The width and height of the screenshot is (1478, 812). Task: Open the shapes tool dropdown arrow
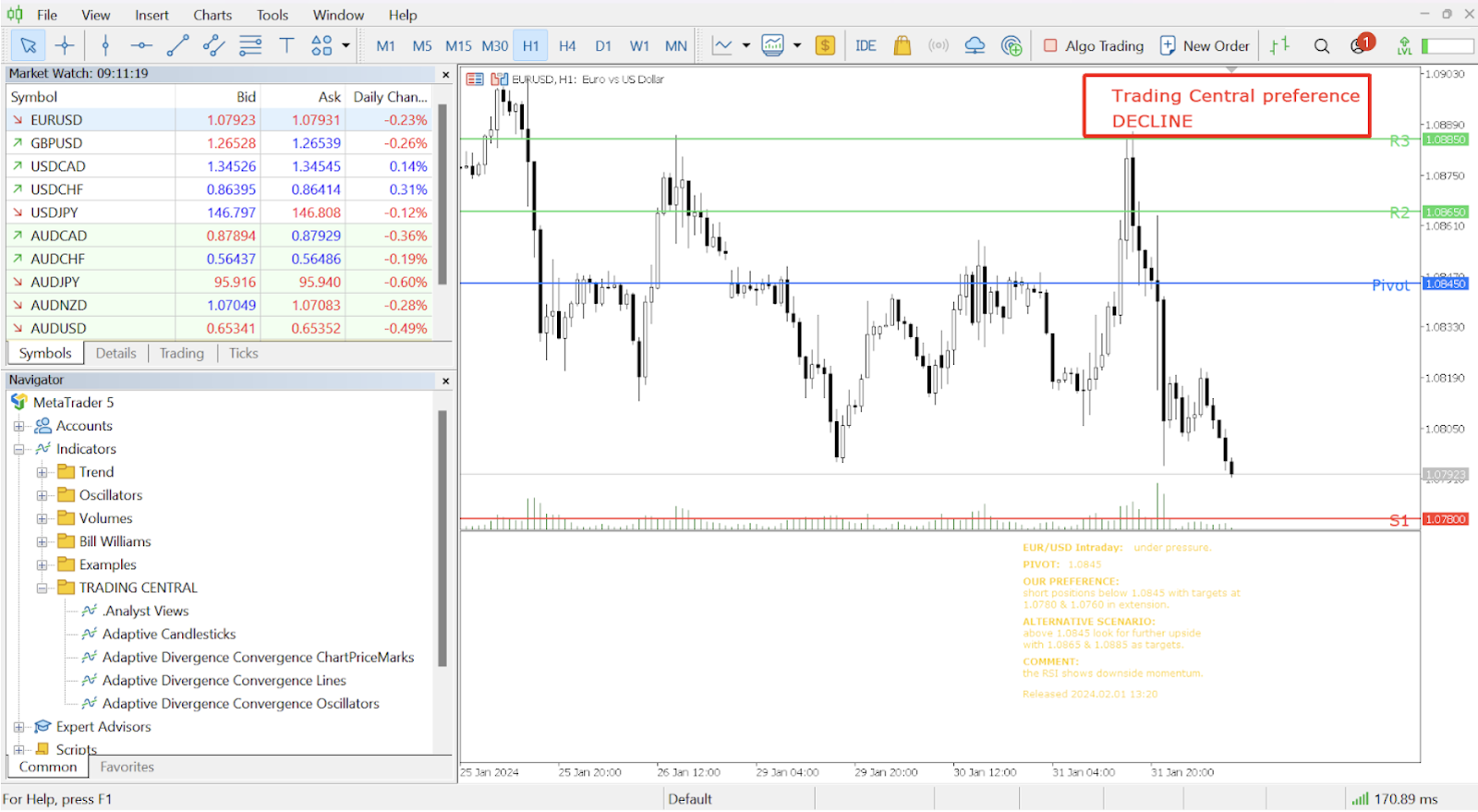pyautogui.click(x=346, y=45)
